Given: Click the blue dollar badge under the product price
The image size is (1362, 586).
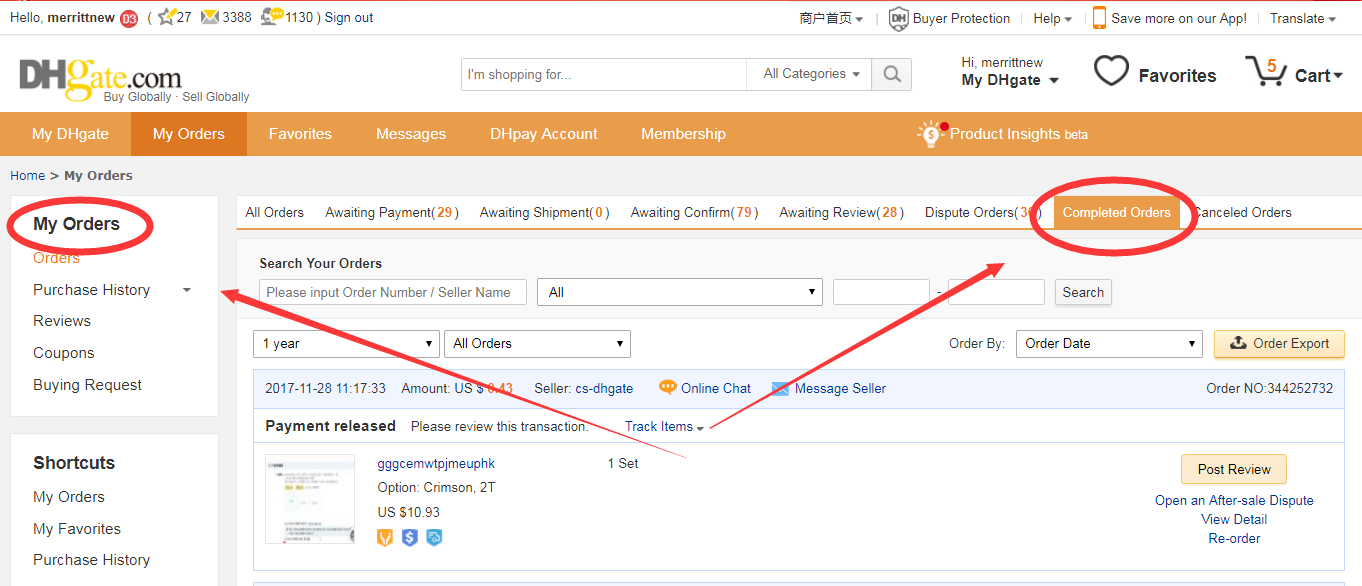Looking at the screenshot, I should tap(409, 538).
